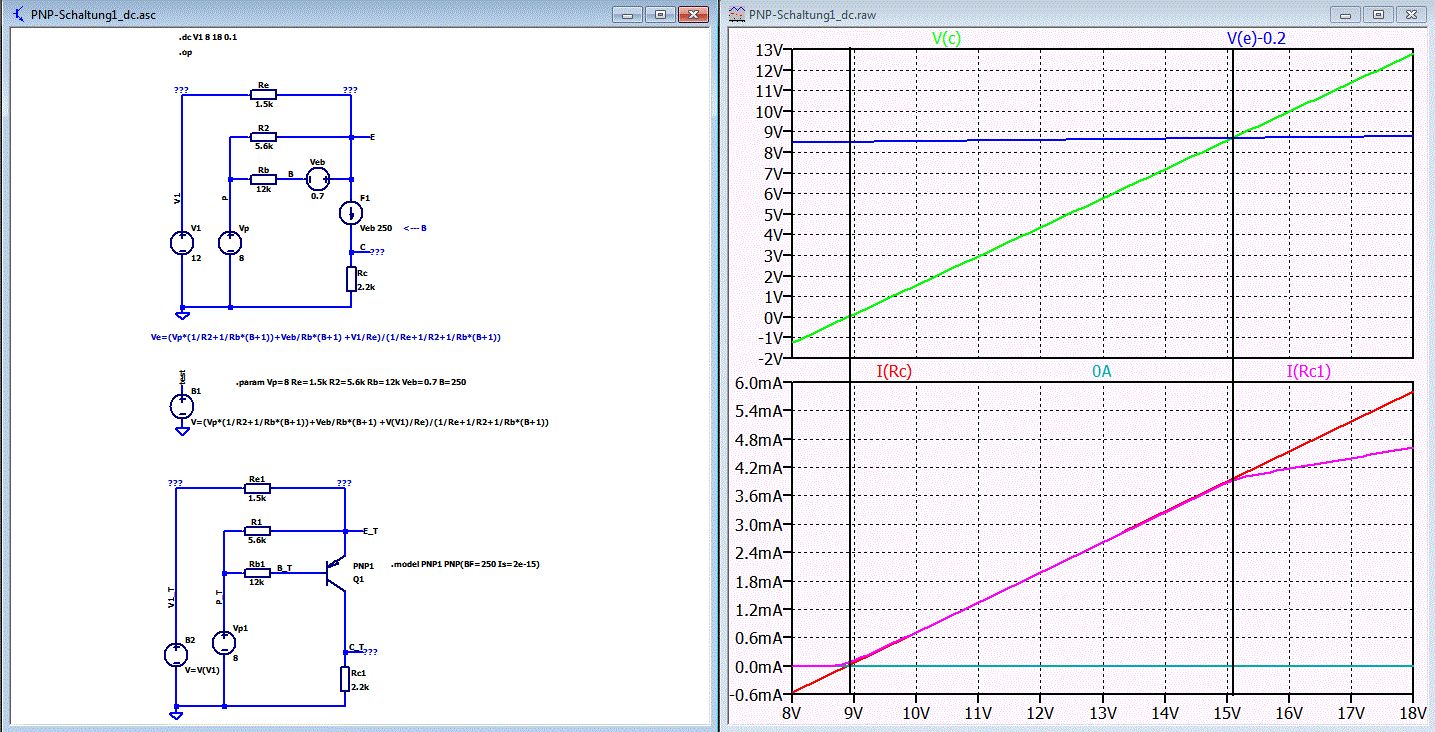The width and height of the screenshot is (1435, 732).
Task: Click the Rc 2.2k resistor symbol
Action: tap(351, 279)
